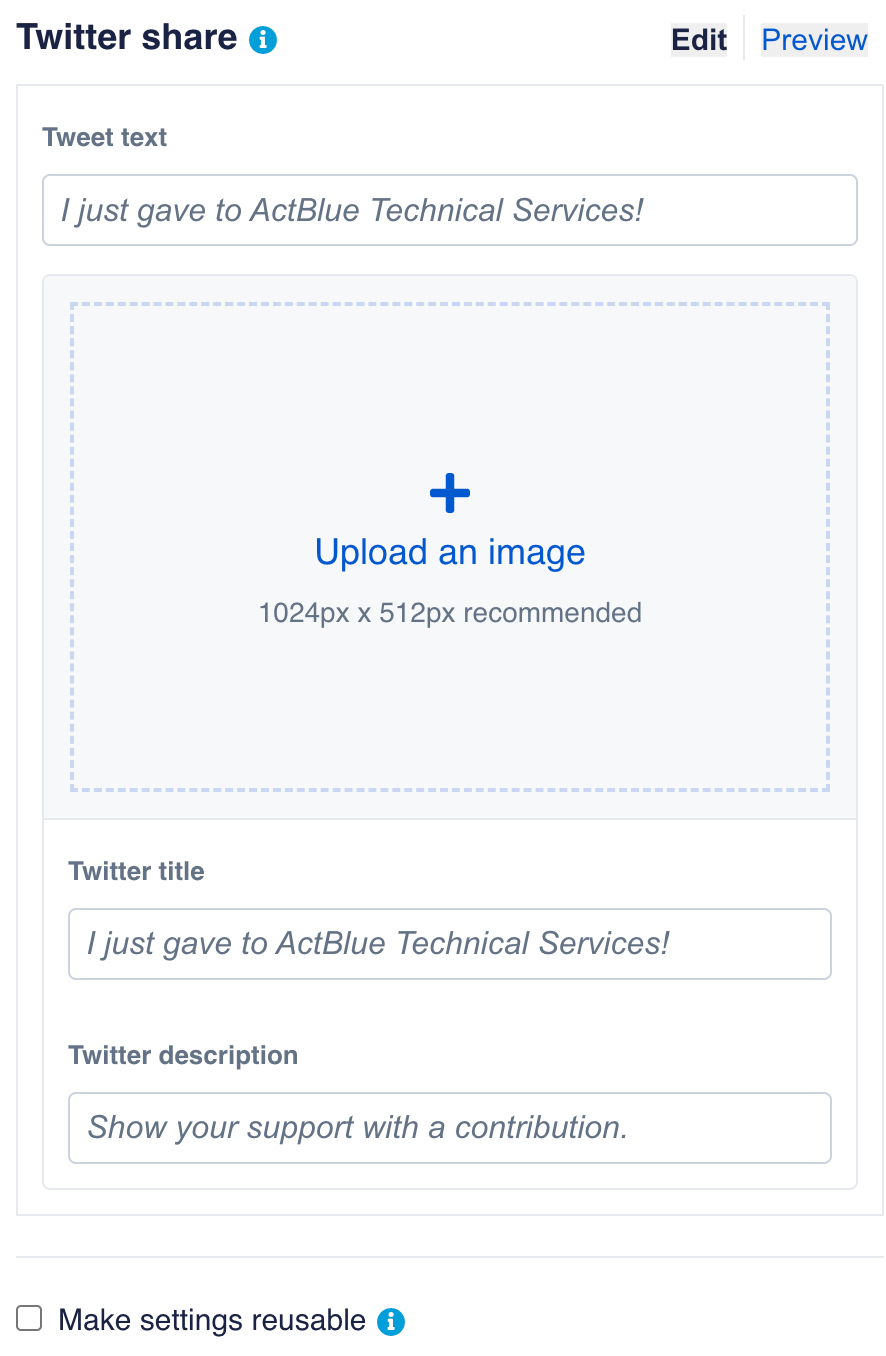Click the horizontal separator above Make settings reusable
The image size is (886, 1356).
tap(450, 1257)
